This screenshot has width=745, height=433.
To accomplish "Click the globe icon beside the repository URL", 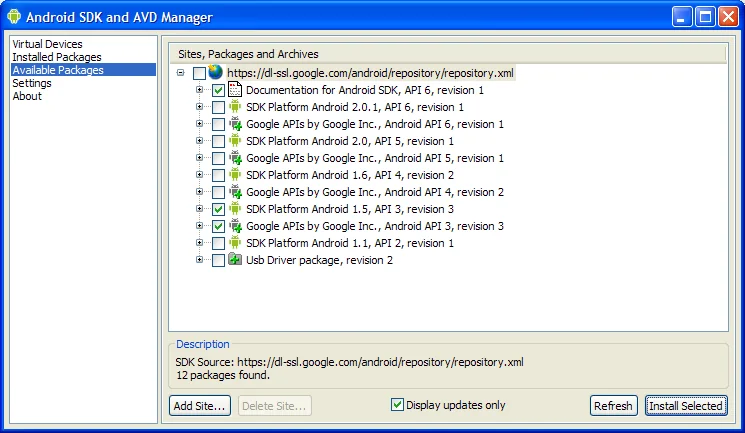I will pos(216,73).
